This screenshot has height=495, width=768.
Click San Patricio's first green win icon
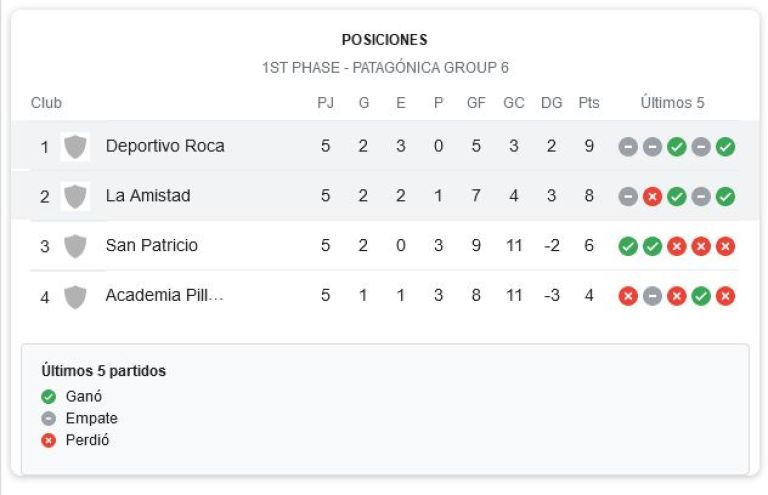tap(628, 246)
